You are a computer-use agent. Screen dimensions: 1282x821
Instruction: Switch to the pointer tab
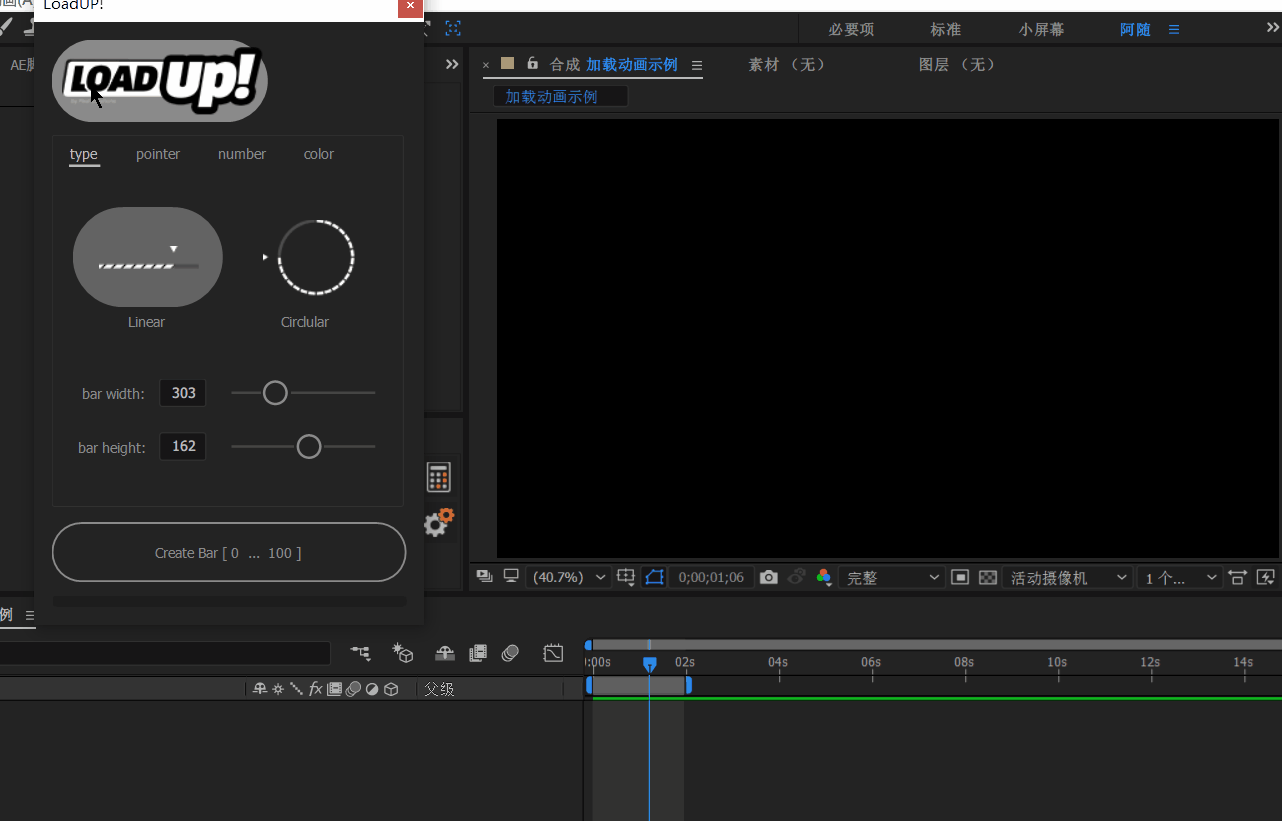tap(158, 154)
